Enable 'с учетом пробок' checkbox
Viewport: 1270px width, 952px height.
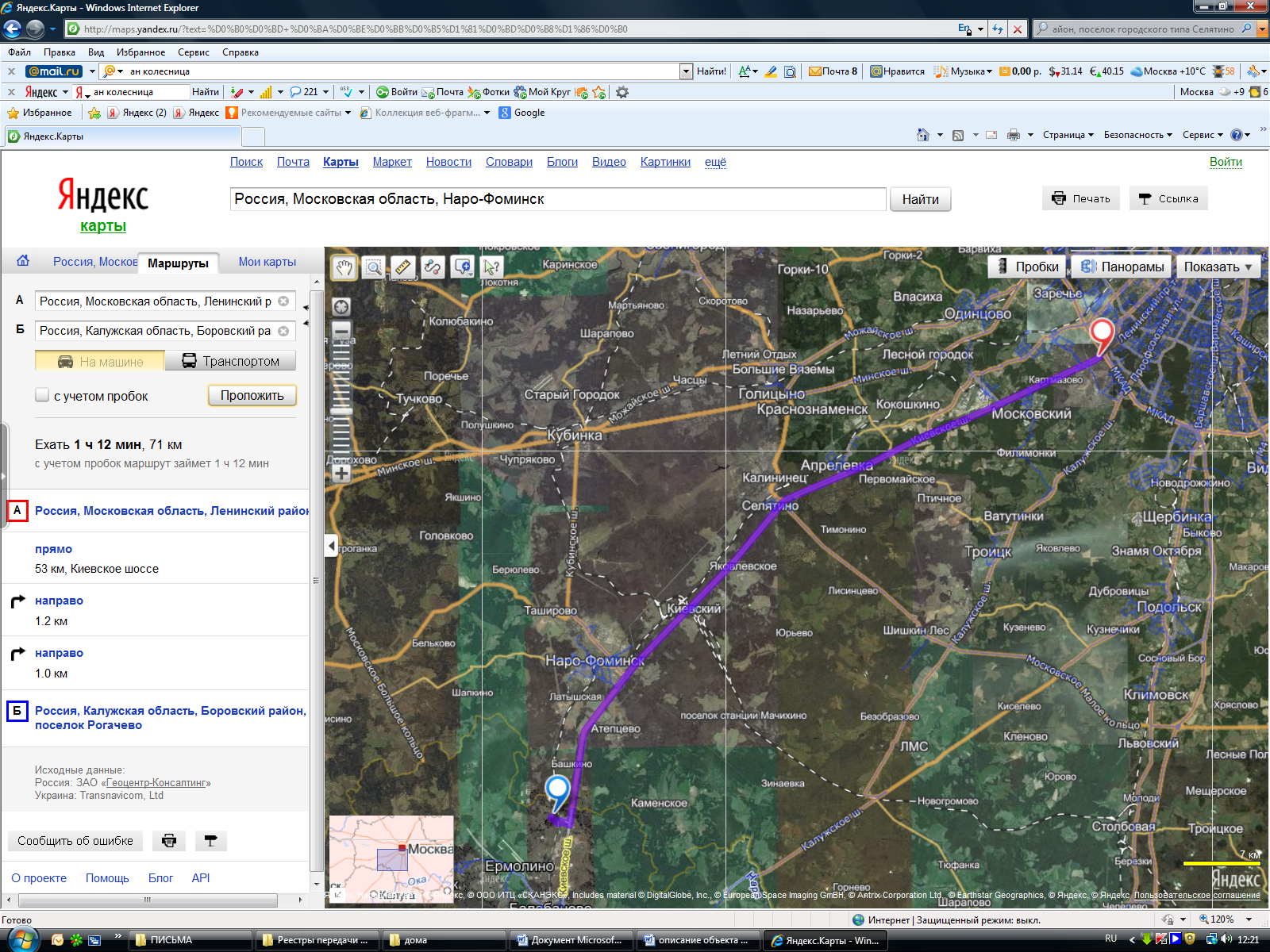tap(42, 395)
